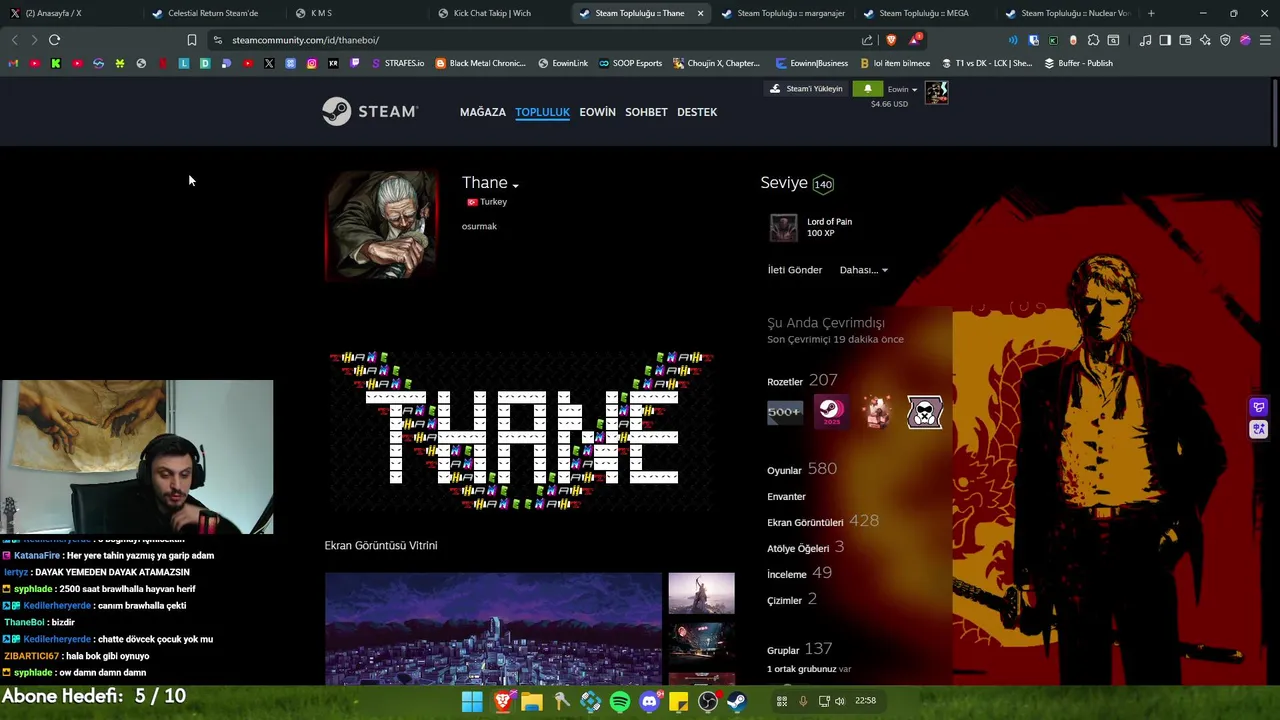Click the Thane profile avatar image
The width and height of the screenshot is (1280, 720).
click(381, 224)
